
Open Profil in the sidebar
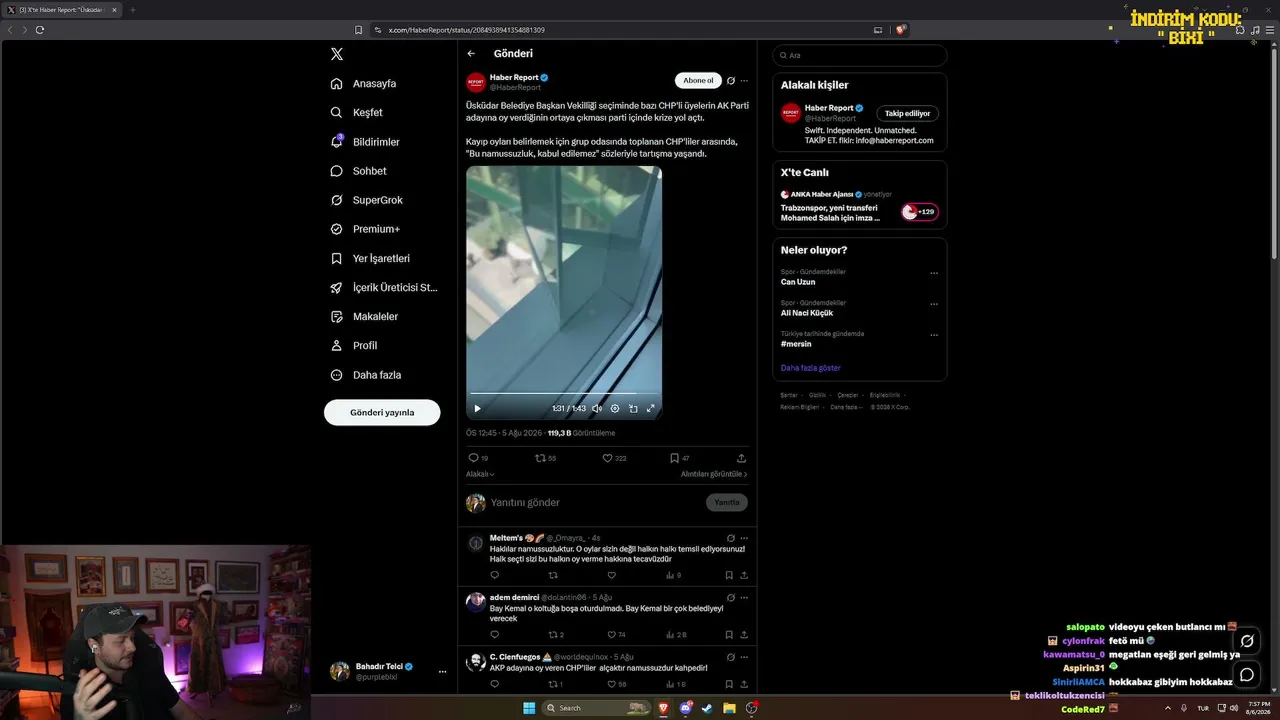(355, 345)
